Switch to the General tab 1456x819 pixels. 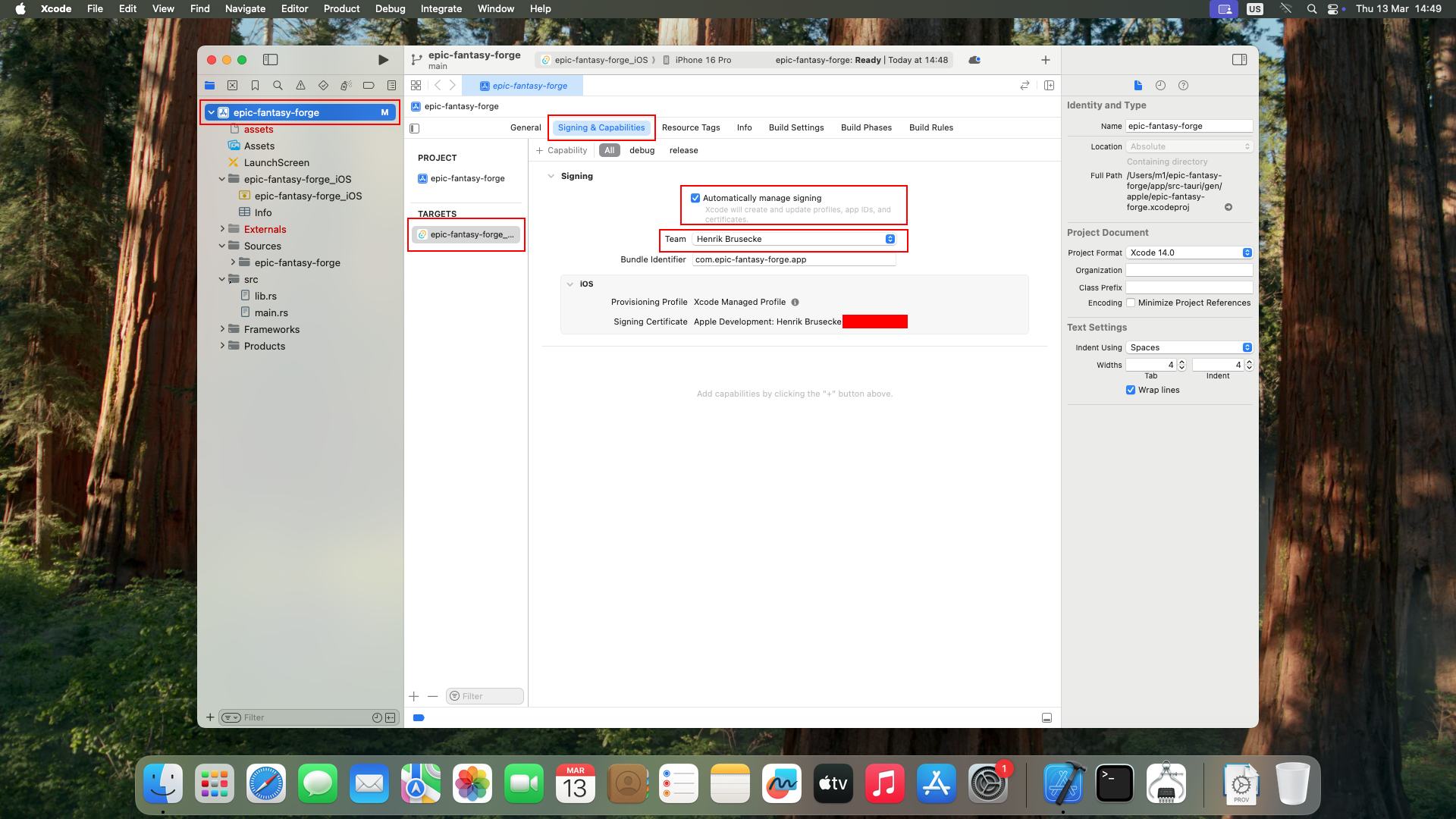pos(526,127)
